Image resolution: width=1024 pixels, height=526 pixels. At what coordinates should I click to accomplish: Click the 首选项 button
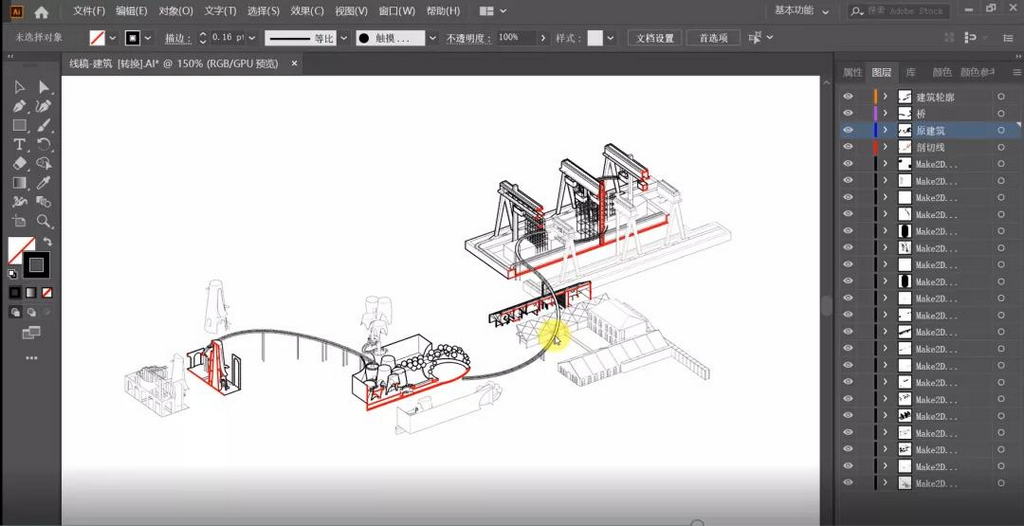[x=713, y=38]
